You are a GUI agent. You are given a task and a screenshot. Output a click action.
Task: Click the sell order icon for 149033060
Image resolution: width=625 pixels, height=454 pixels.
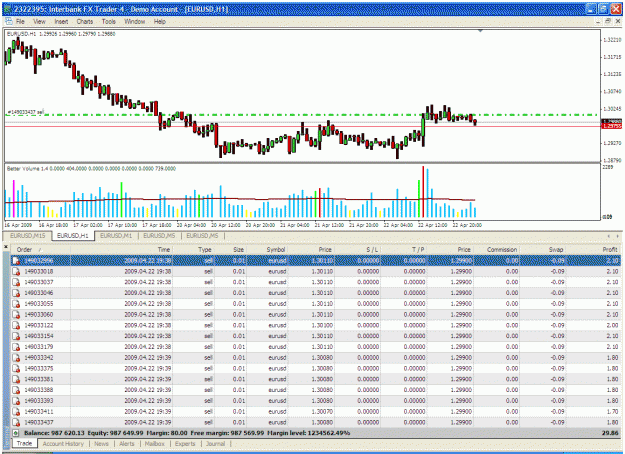(16, 314)
